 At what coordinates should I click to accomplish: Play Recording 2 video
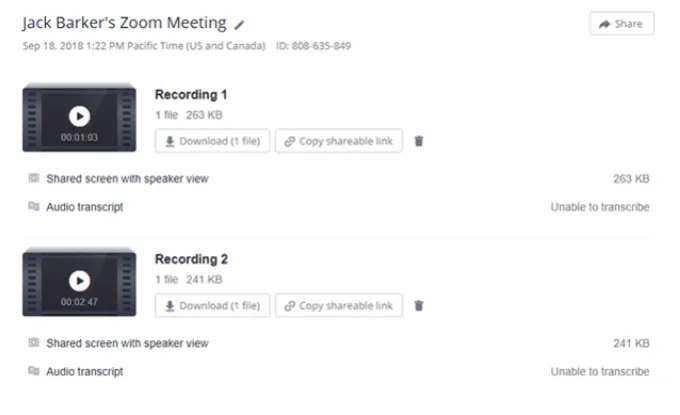click(79, 281)
